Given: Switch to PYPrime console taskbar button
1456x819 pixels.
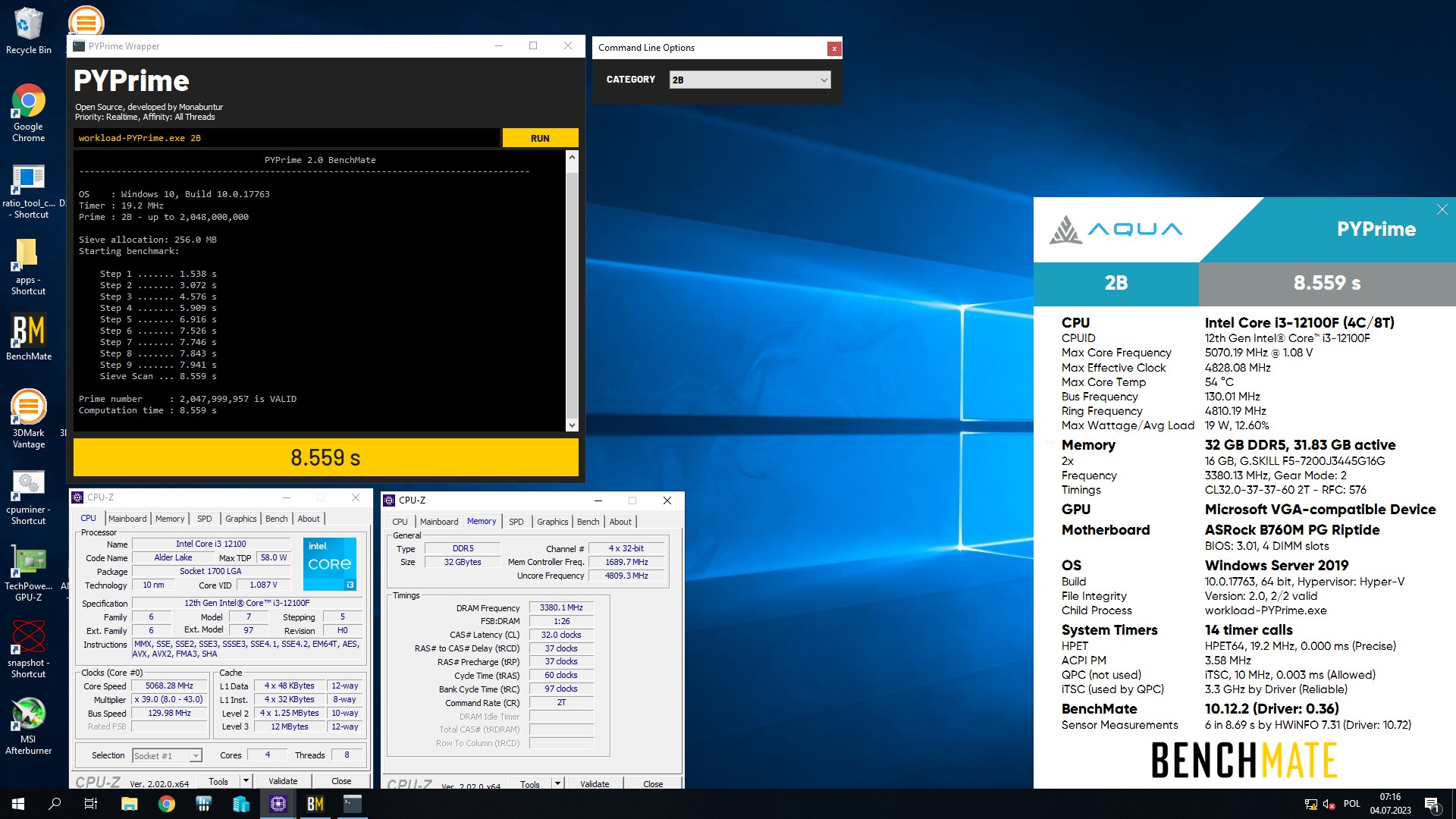Looking at the screenshot, I should (352, 804).
